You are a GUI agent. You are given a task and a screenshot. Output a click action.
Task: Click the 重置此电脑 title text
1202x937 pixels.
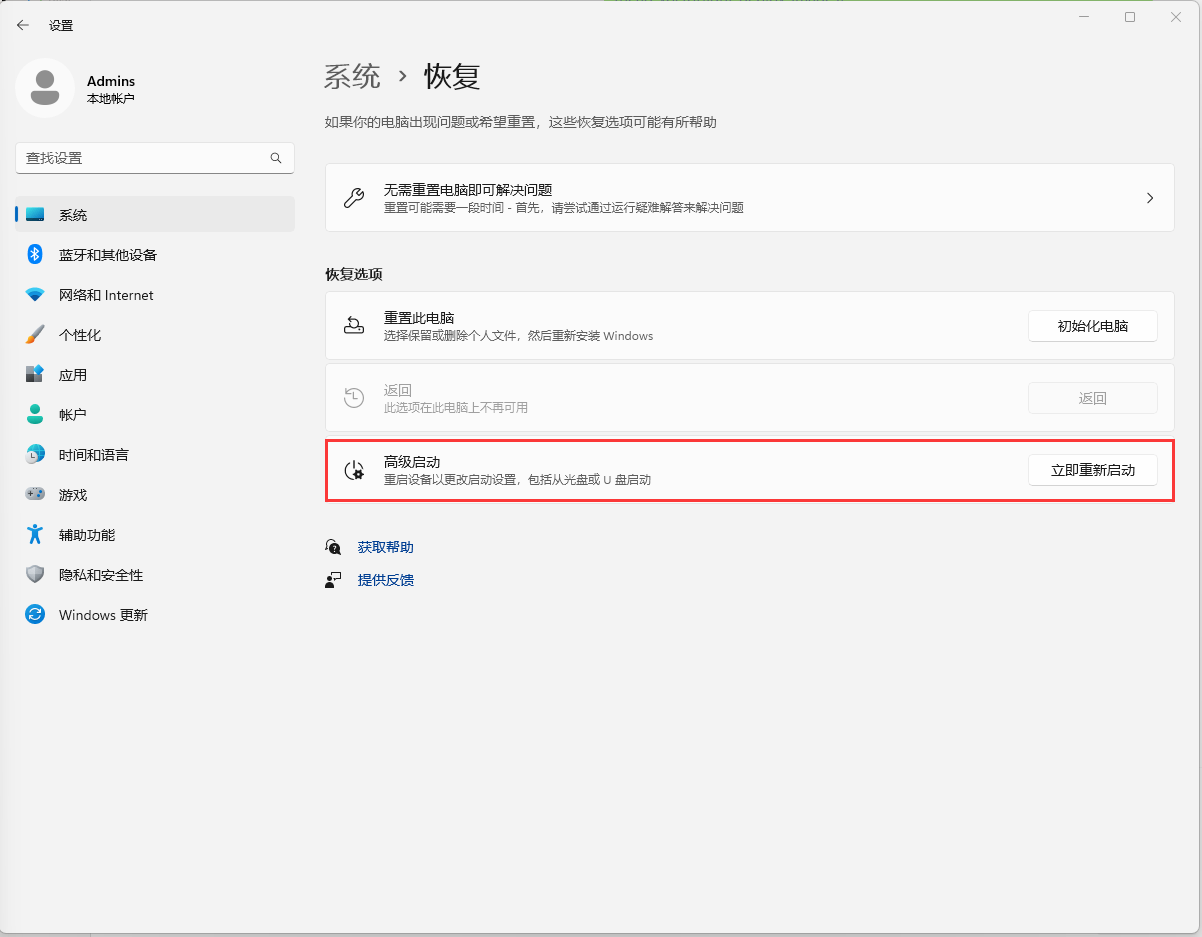tap(419, 318)
